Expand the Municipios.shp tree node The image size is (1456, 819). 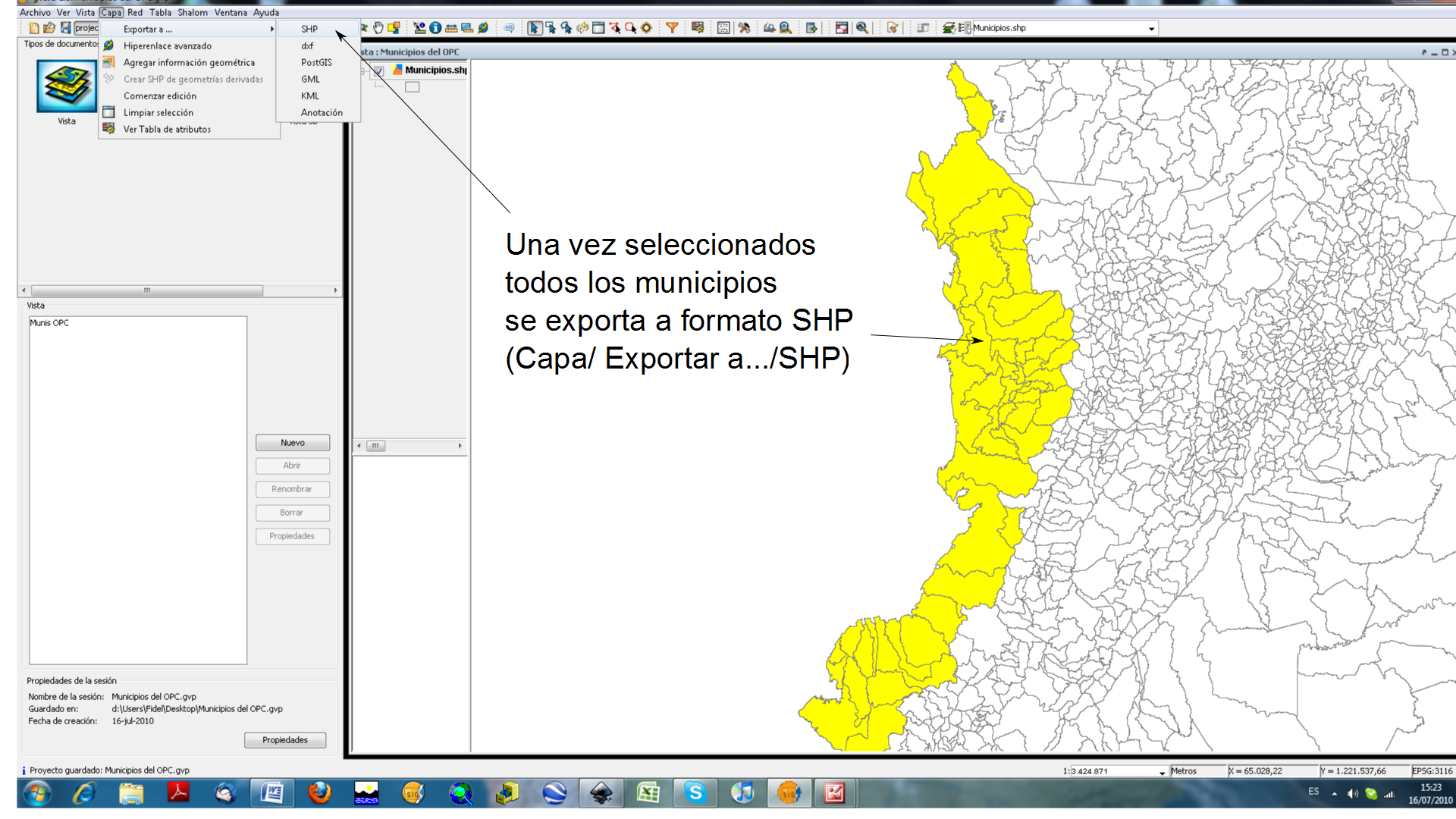coord(363,71)
